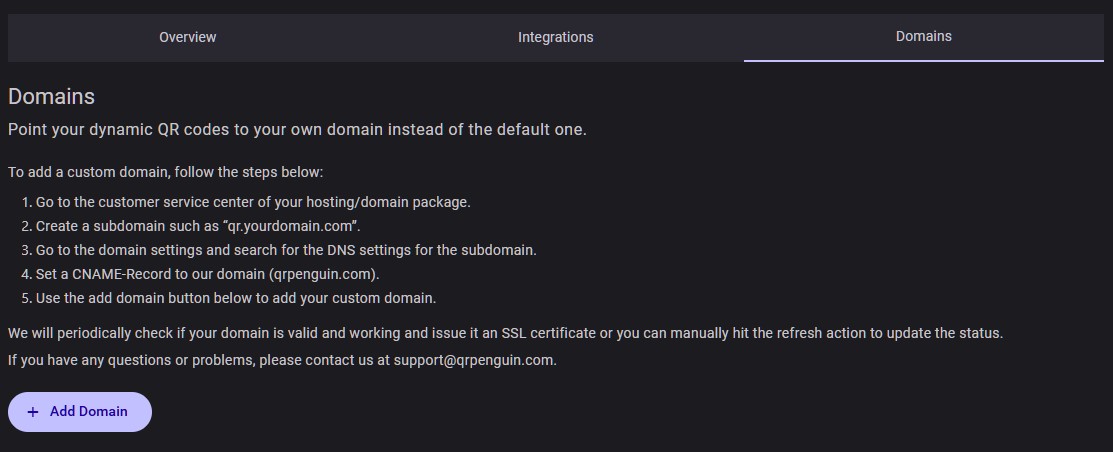Image resolution: width=1113 pixels, height=452 pixels.
Task: Open the Integrations tab
Action: 555,37
